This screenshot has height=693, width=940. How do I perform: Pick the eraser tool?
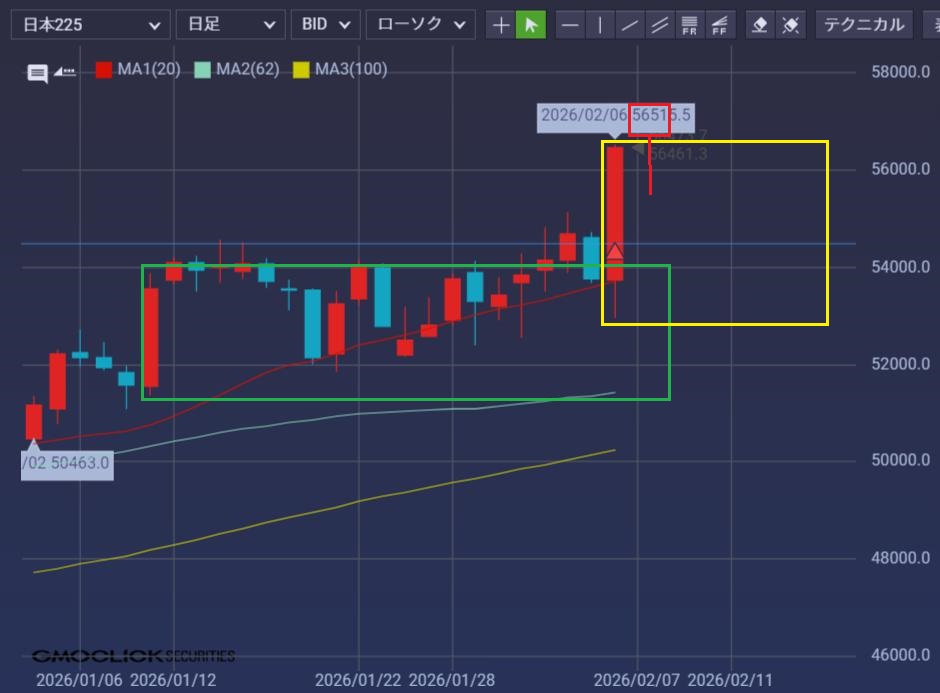click(760, 24)
